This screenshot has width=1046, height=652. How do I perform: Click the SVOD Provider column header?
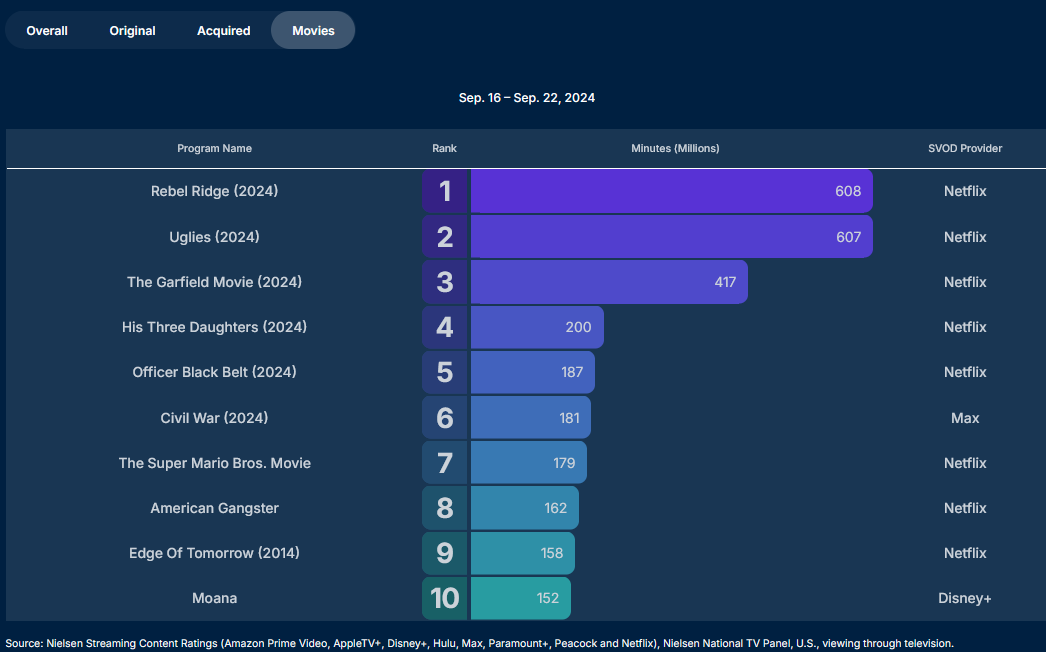(x=964, y=148)
